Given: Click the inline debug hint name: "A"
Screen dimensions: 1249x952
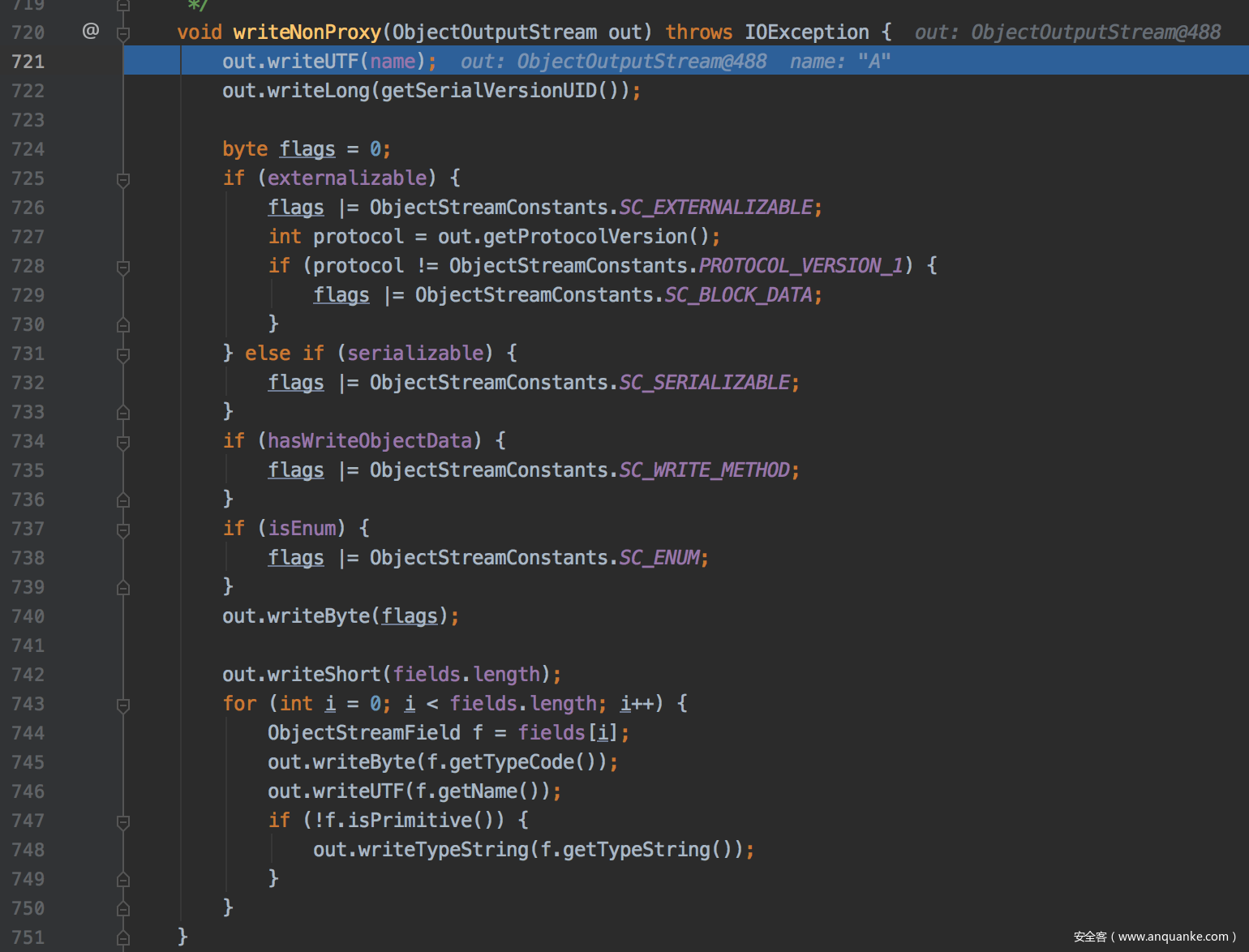Looking at the screenshot, I should tap(839, 62).
